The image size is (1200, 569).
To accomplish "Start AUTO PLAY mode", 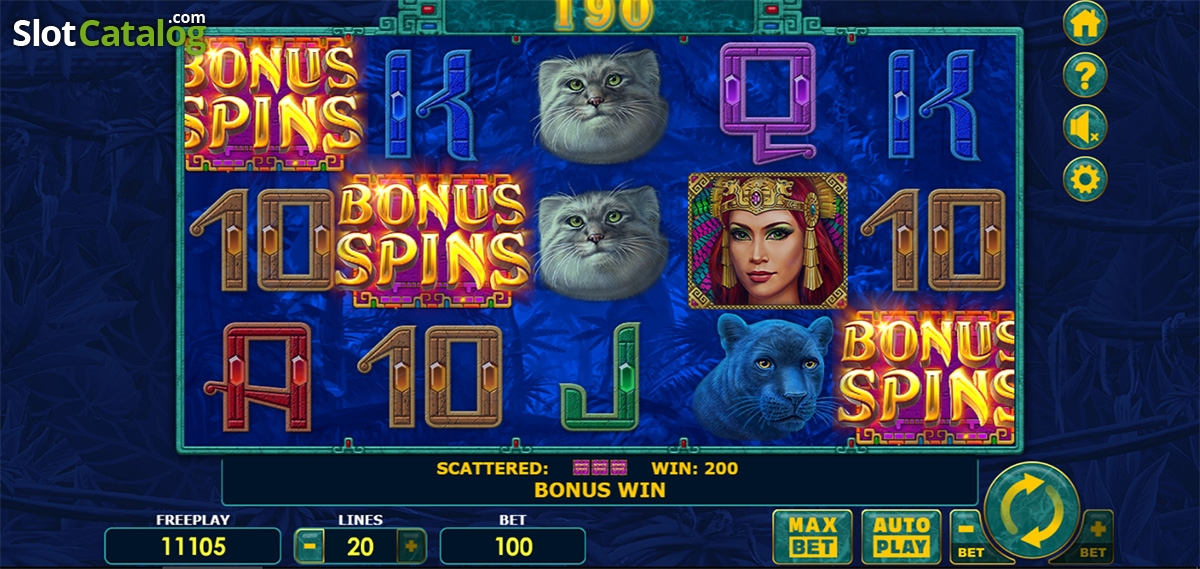I will [901, 536].
